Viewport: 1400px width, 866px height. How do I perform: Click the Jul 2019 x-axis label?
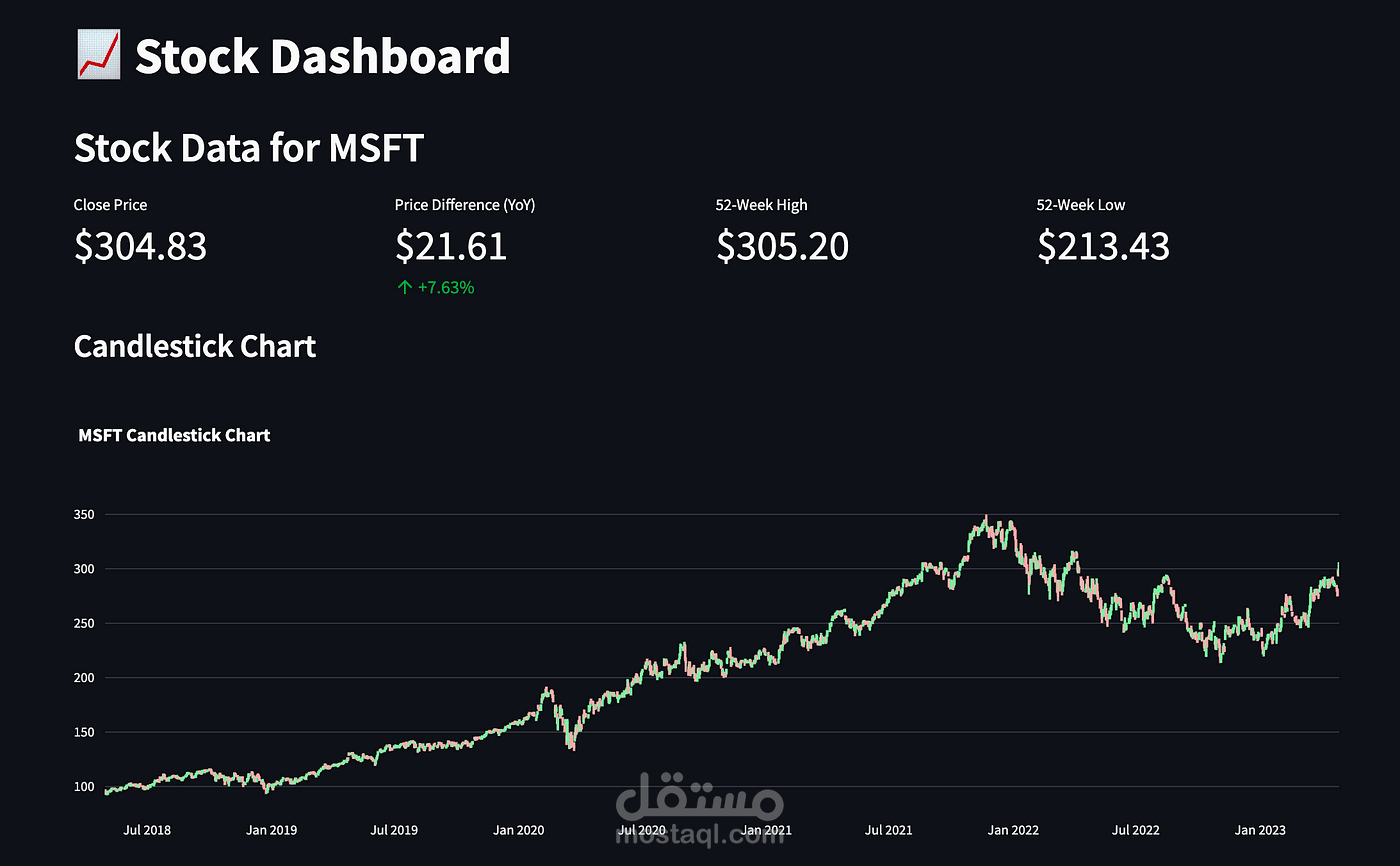[393, 830]
